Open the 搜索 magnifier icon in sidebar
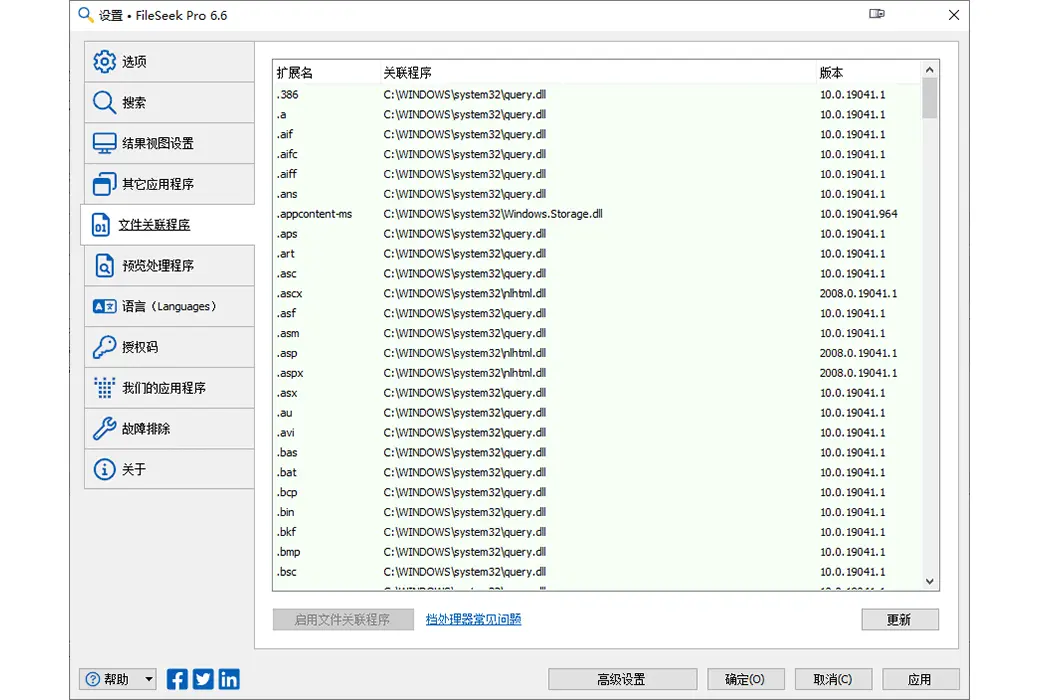The height and width of the screenshot is (700, 1040). tap(104, 102)
